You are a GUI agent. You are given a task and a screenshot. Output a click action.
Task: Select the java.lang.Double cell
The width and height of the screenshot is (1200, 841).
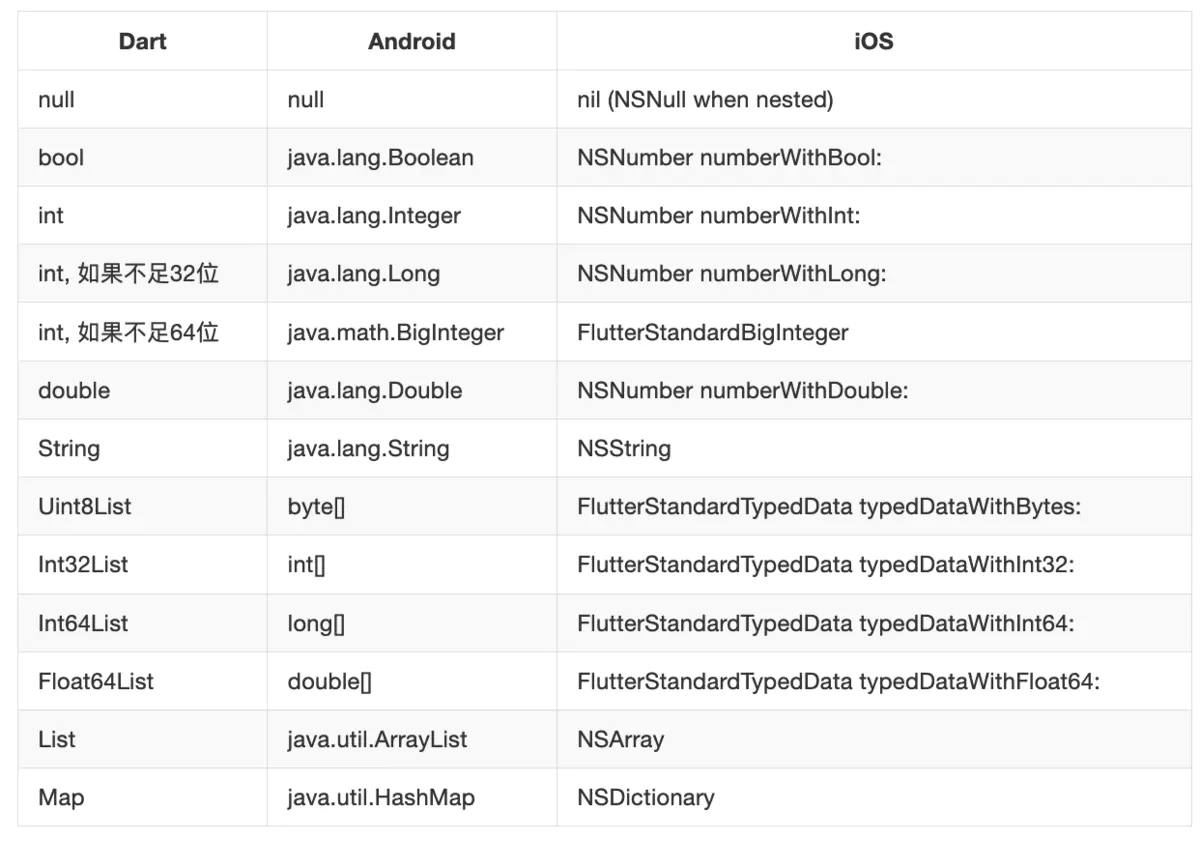(412, 390)
